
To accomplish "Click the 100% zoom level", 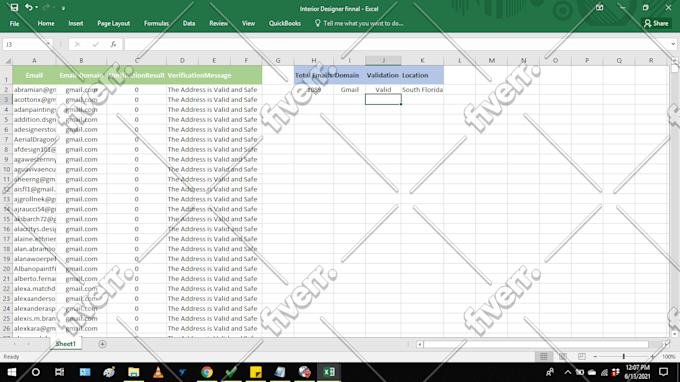I will [x=668, y=356].
